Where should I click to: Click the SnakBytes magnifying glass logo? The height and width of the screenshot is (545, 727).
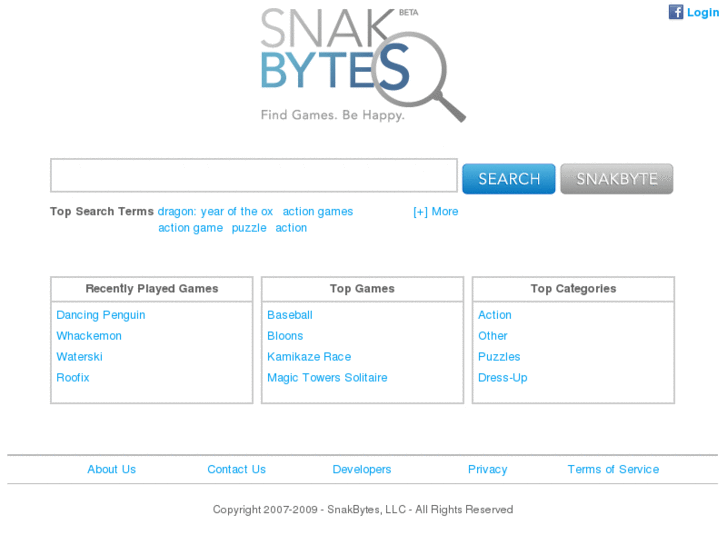point(363,65)
